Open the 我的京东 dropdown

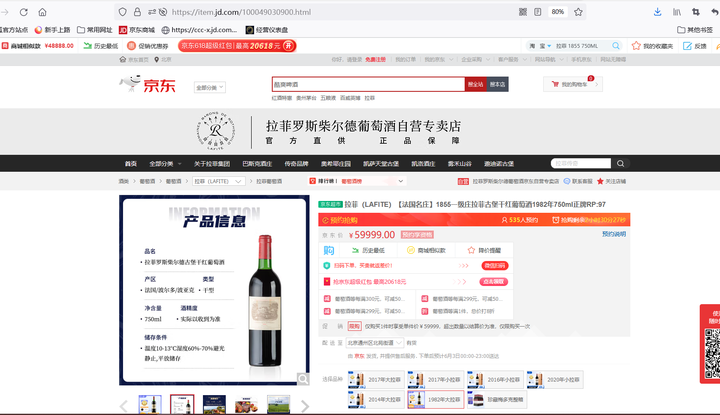[x=439, y=60]
